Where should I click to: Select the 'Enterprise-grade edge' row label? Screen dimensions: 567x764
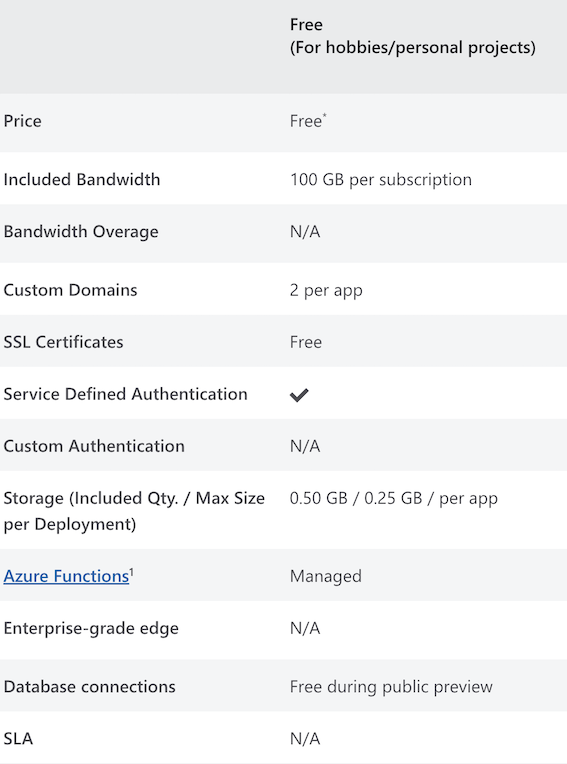91,629
